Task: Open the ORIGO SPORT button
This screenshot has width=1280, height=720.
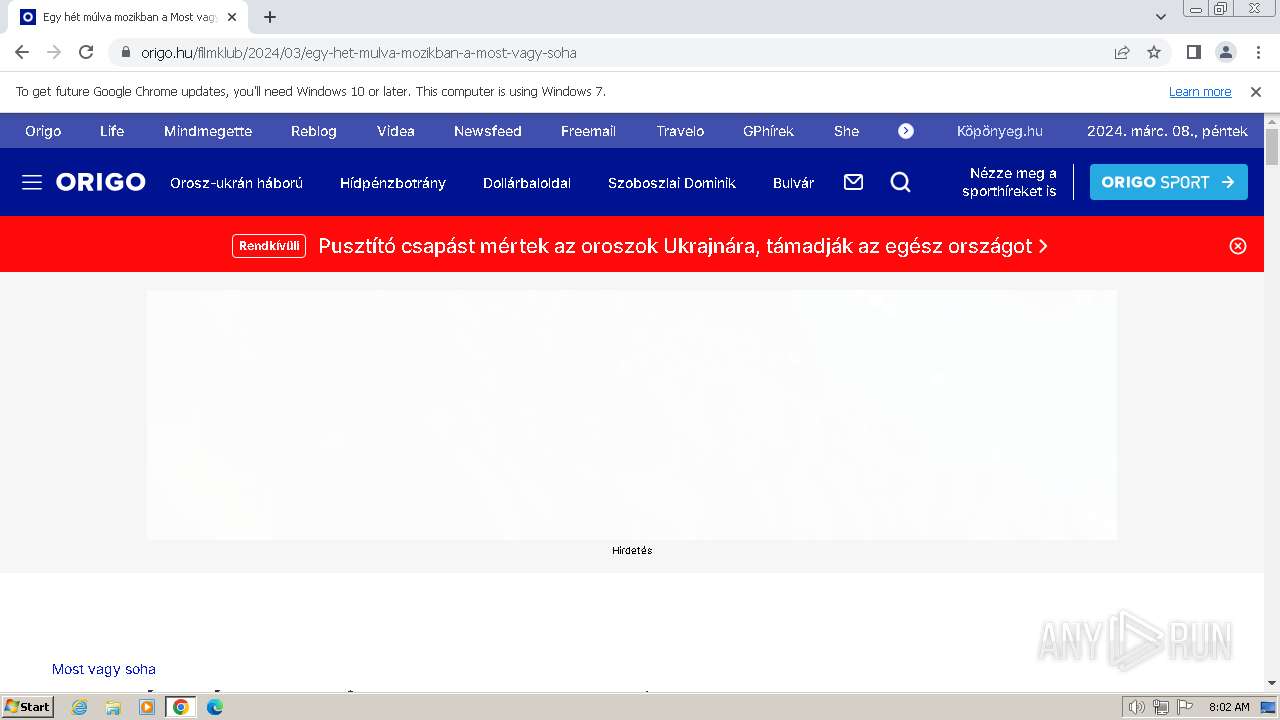Action: (1168, 182)
